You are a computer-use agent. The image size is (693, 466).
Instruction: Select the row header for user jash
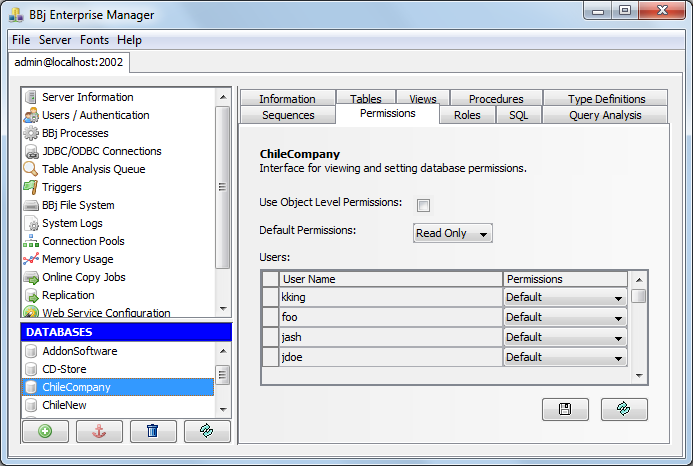[270, 337]
